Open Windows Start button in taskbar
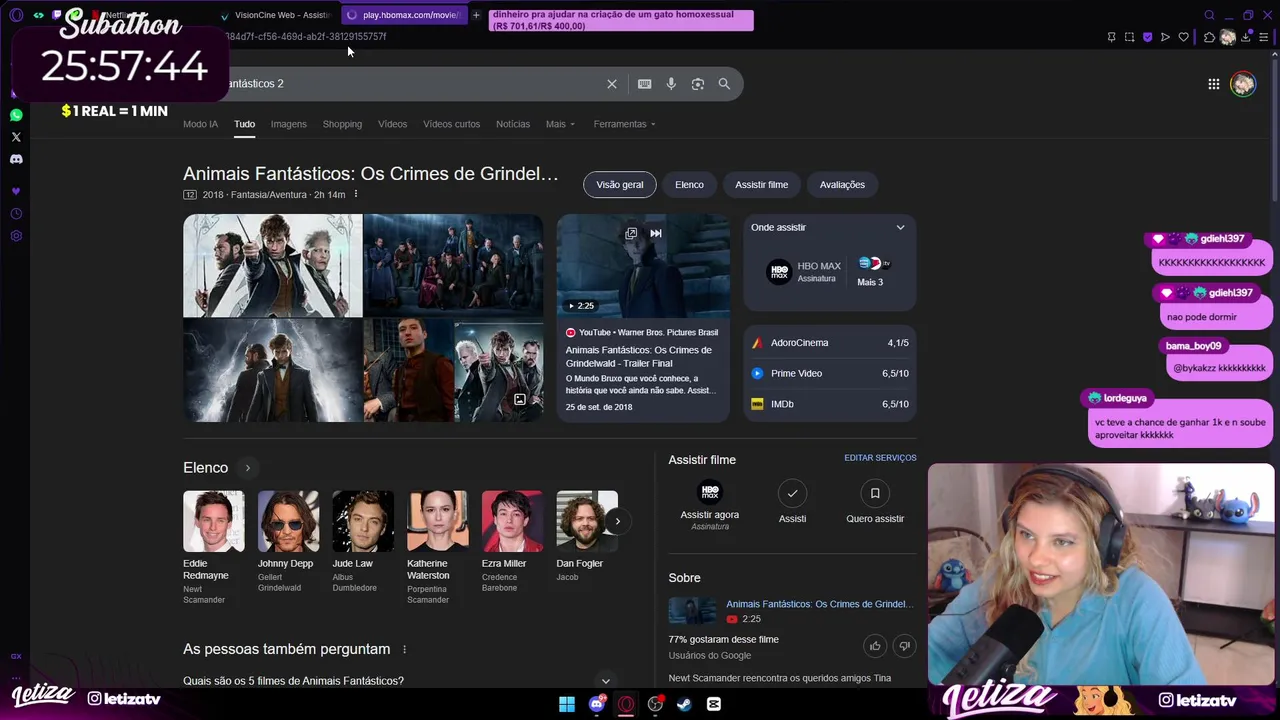 click(567, 704)
